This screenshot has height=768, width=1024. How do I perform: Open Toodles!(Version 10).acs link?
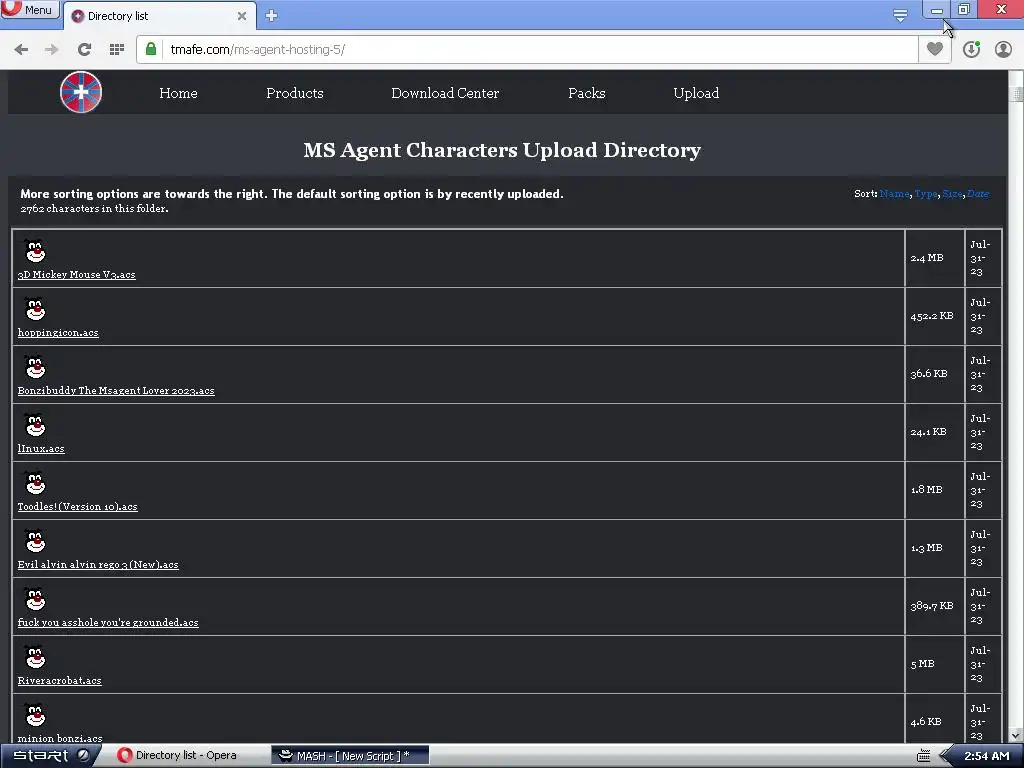(78, 507)
